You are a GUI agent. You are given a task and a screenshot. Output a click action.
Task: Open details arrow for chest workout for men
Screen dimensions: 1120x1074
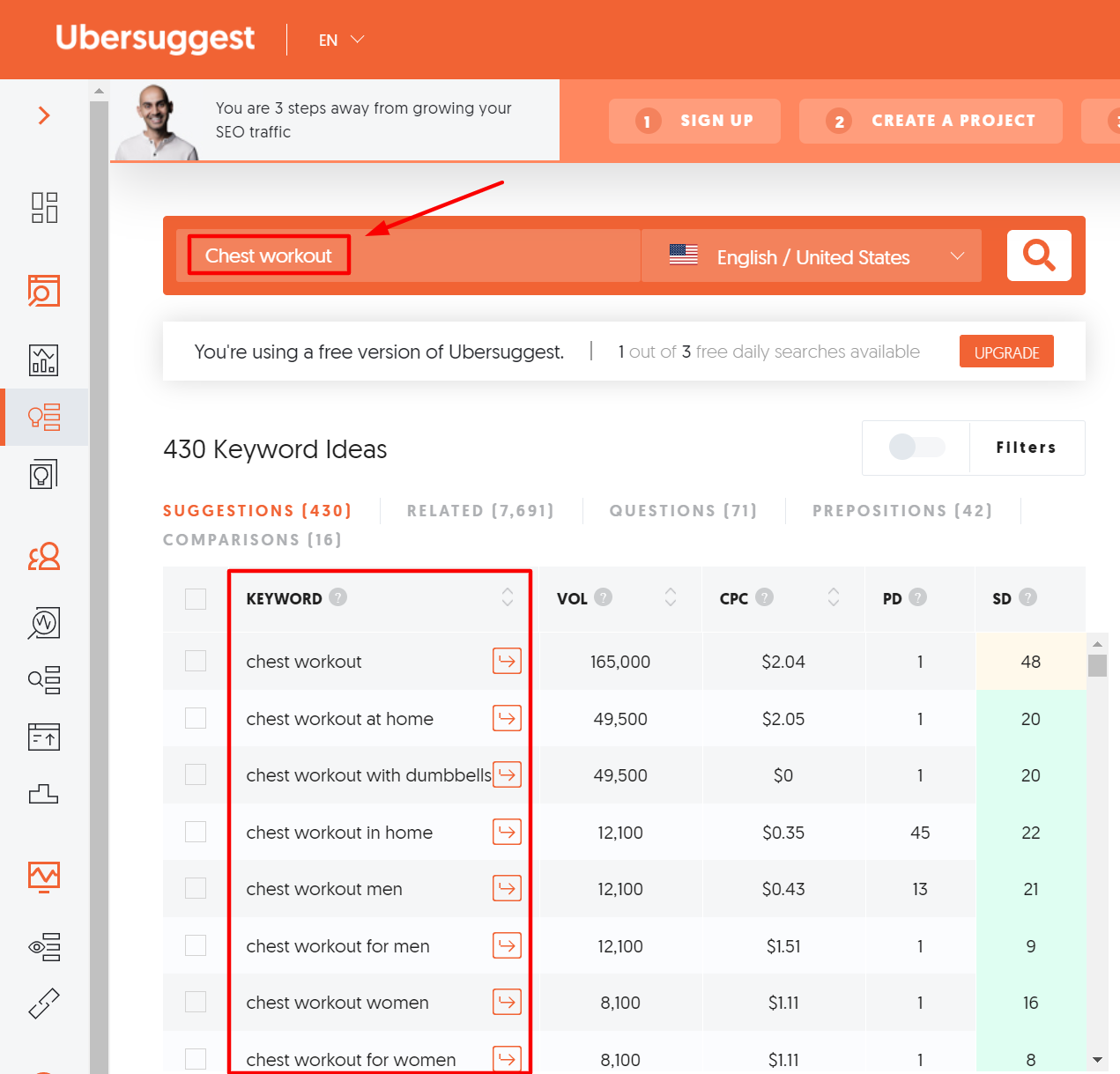507,945
